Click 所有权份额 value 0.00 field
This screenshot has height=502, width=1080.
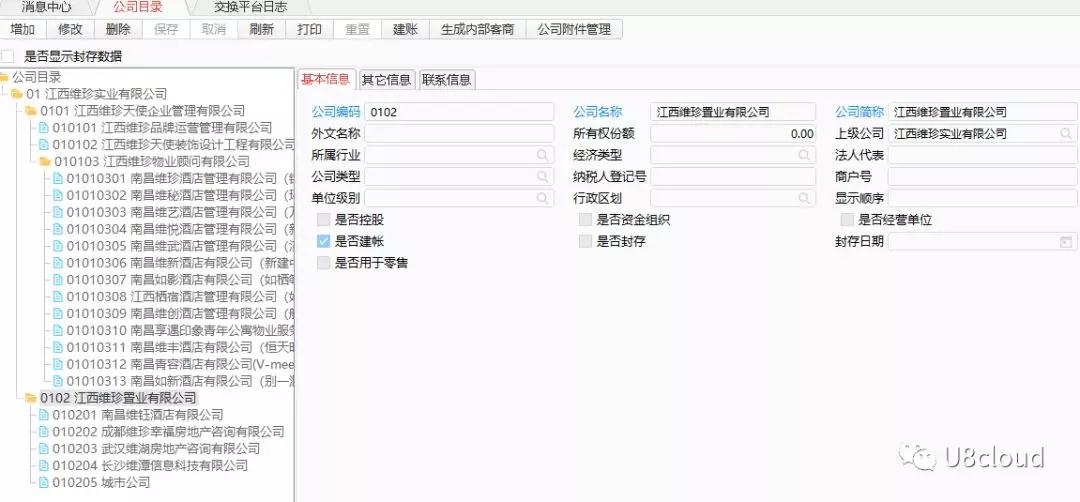coord(733,134)
